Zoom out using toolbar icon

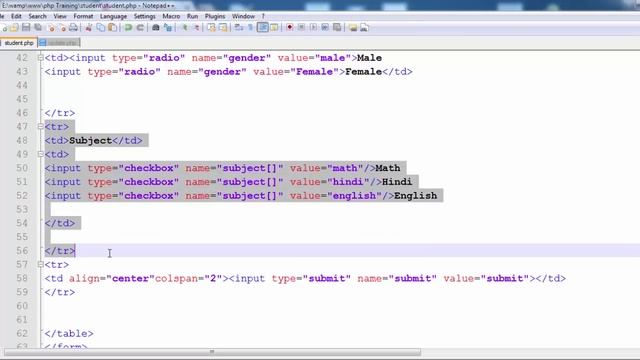(x=196, y=27)
